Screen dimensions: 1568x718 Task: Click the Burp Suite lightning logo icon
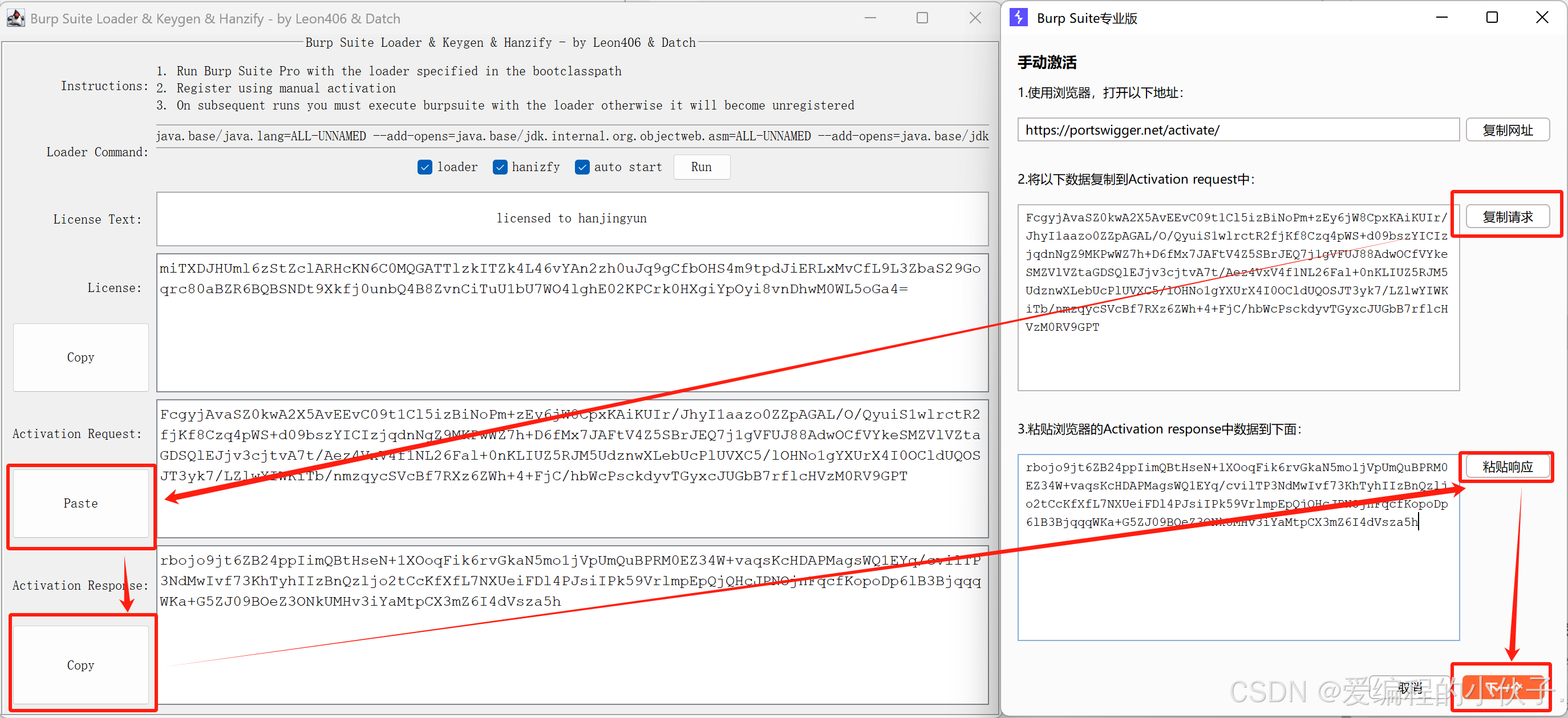pyautogui.click(x=1018, y=18)
